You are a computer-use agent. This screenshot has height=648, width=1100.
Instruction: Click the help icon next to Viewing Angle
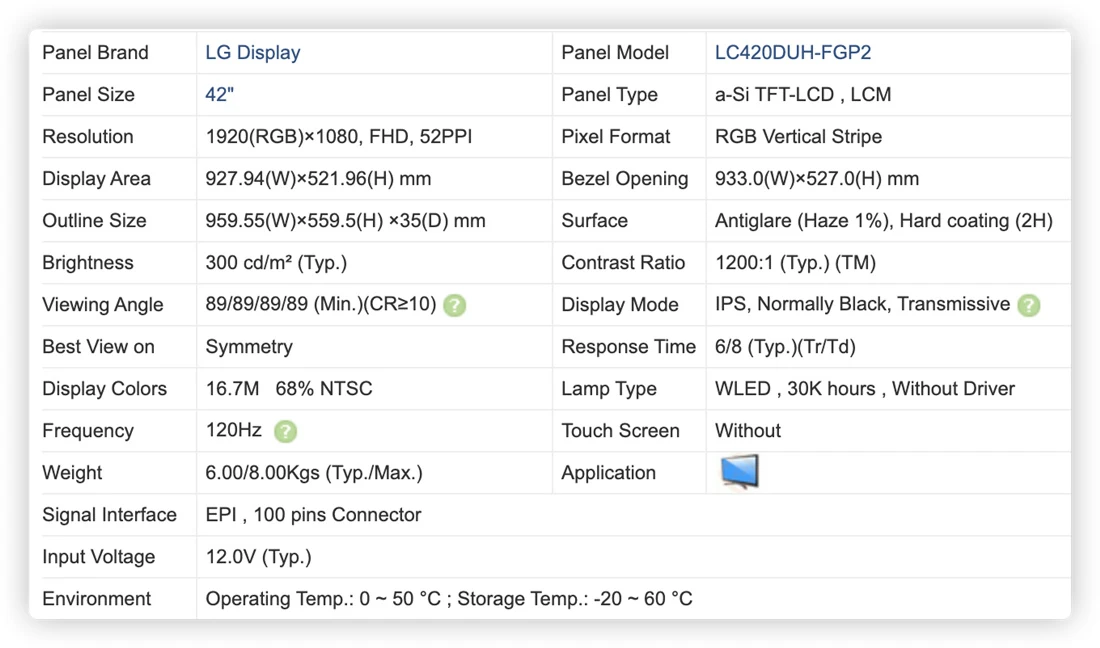click(455, 305)
